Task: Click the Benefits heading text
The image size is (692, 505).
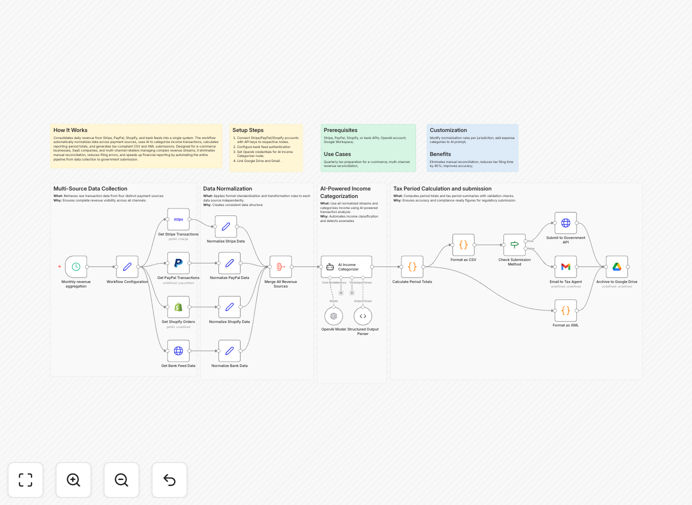Action: click(x=440, y=154)
